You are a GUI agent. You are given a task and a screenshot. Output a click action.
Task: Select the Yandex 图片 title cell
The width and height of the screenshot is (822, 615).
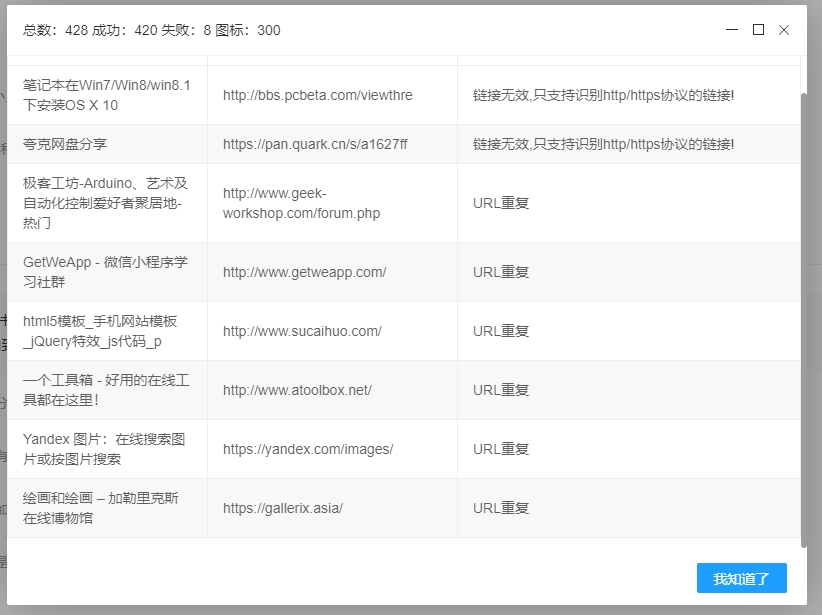pos(107,449)
